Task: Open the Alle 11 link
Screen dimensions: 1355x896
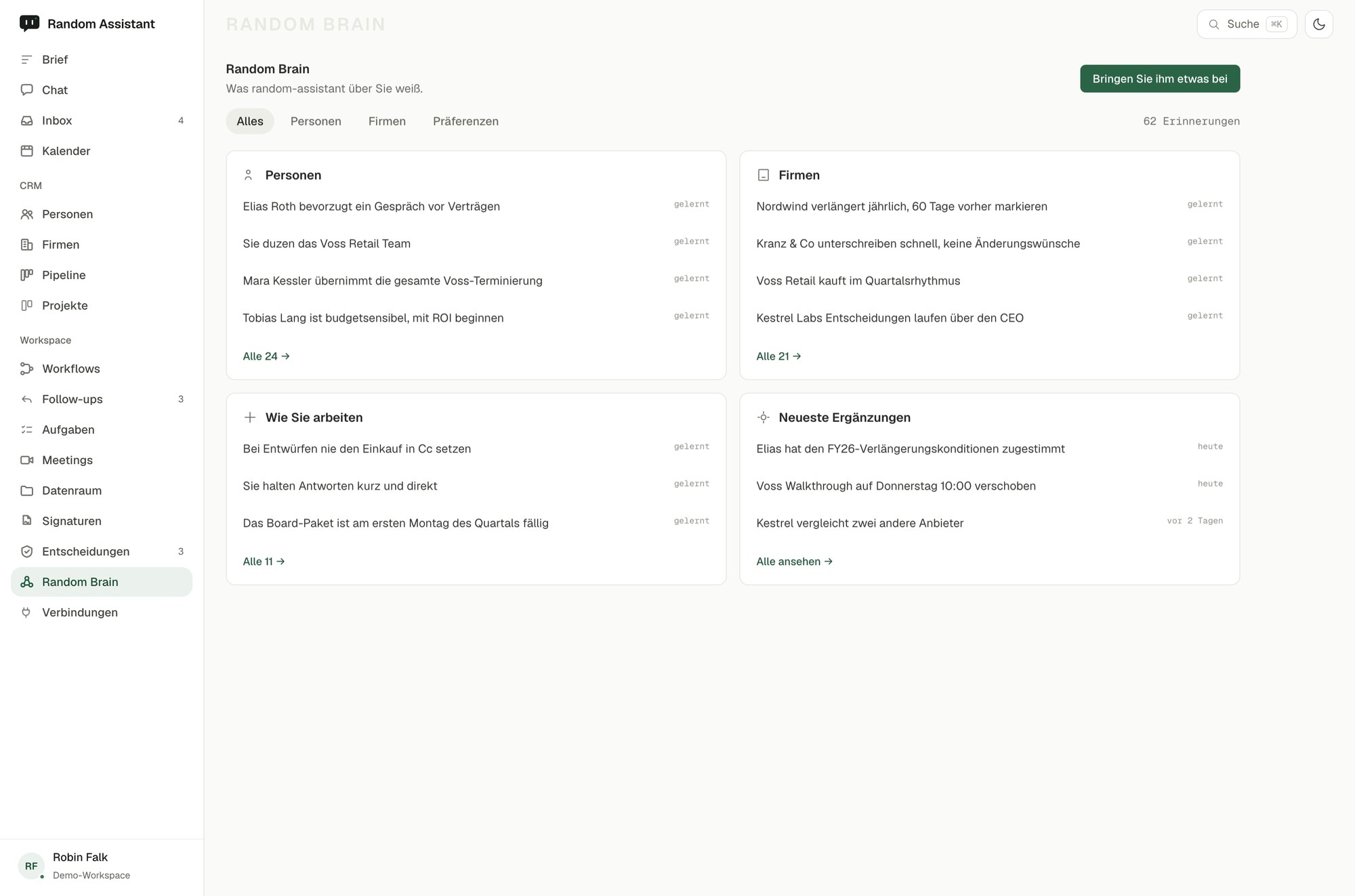Action: (264, 561)
